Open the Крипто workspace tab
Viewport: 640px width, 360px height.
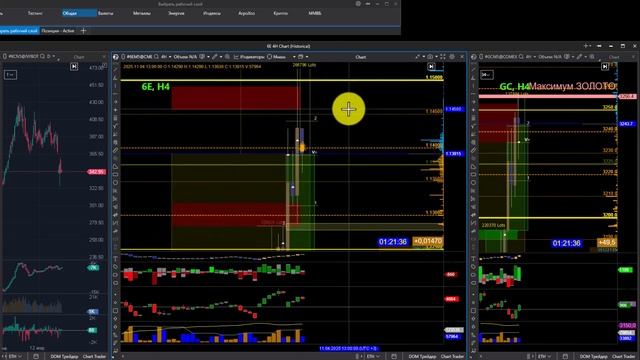point(280,13)
